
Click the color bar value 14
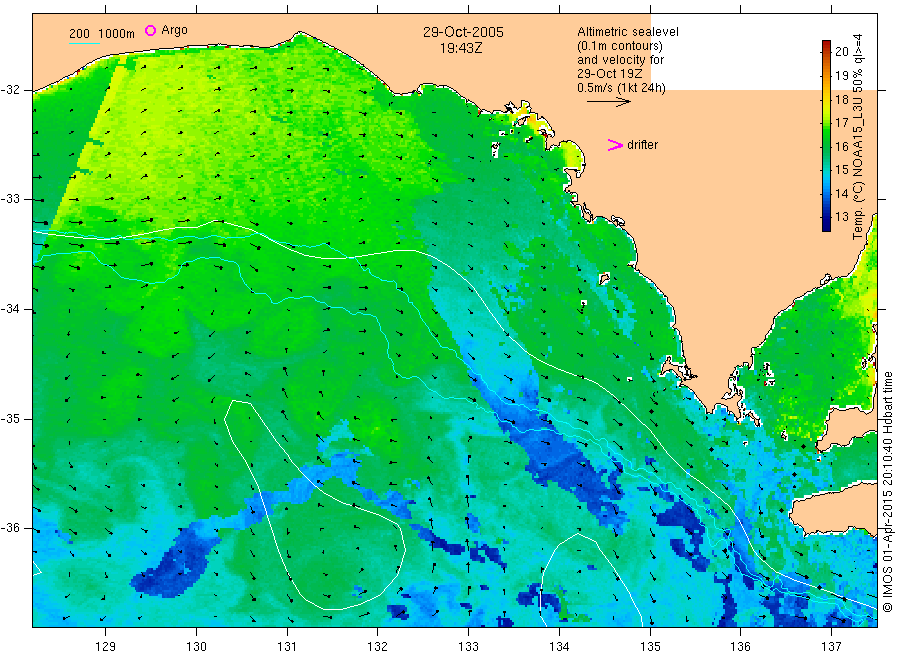[841, 193]
